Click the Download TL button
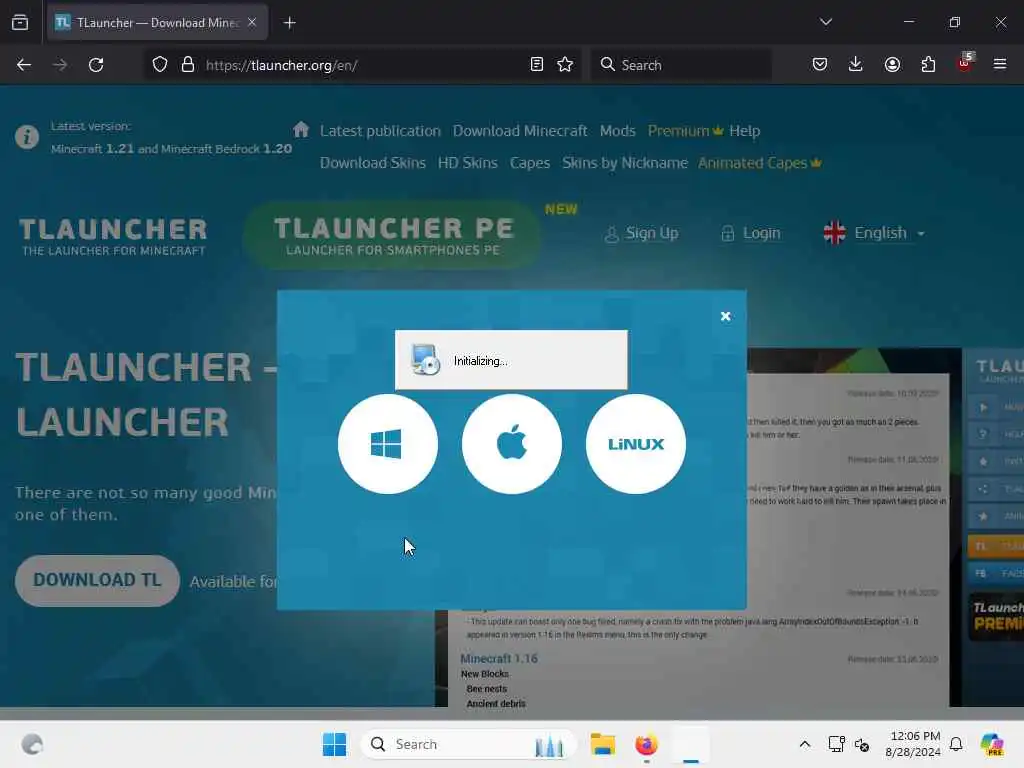 pyautogui.click(x=97, y=580)
